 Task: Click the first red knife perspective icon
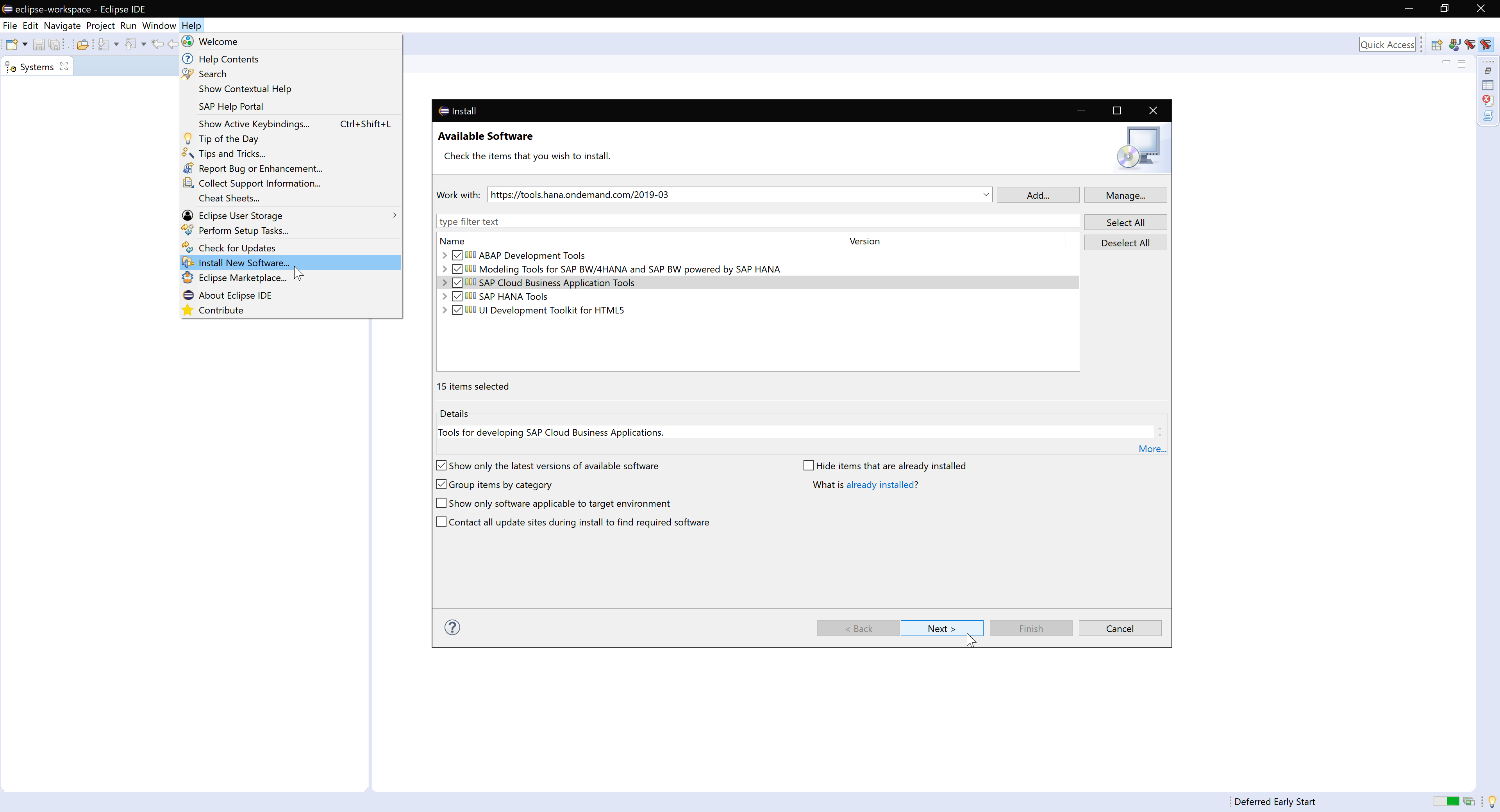1470,45
